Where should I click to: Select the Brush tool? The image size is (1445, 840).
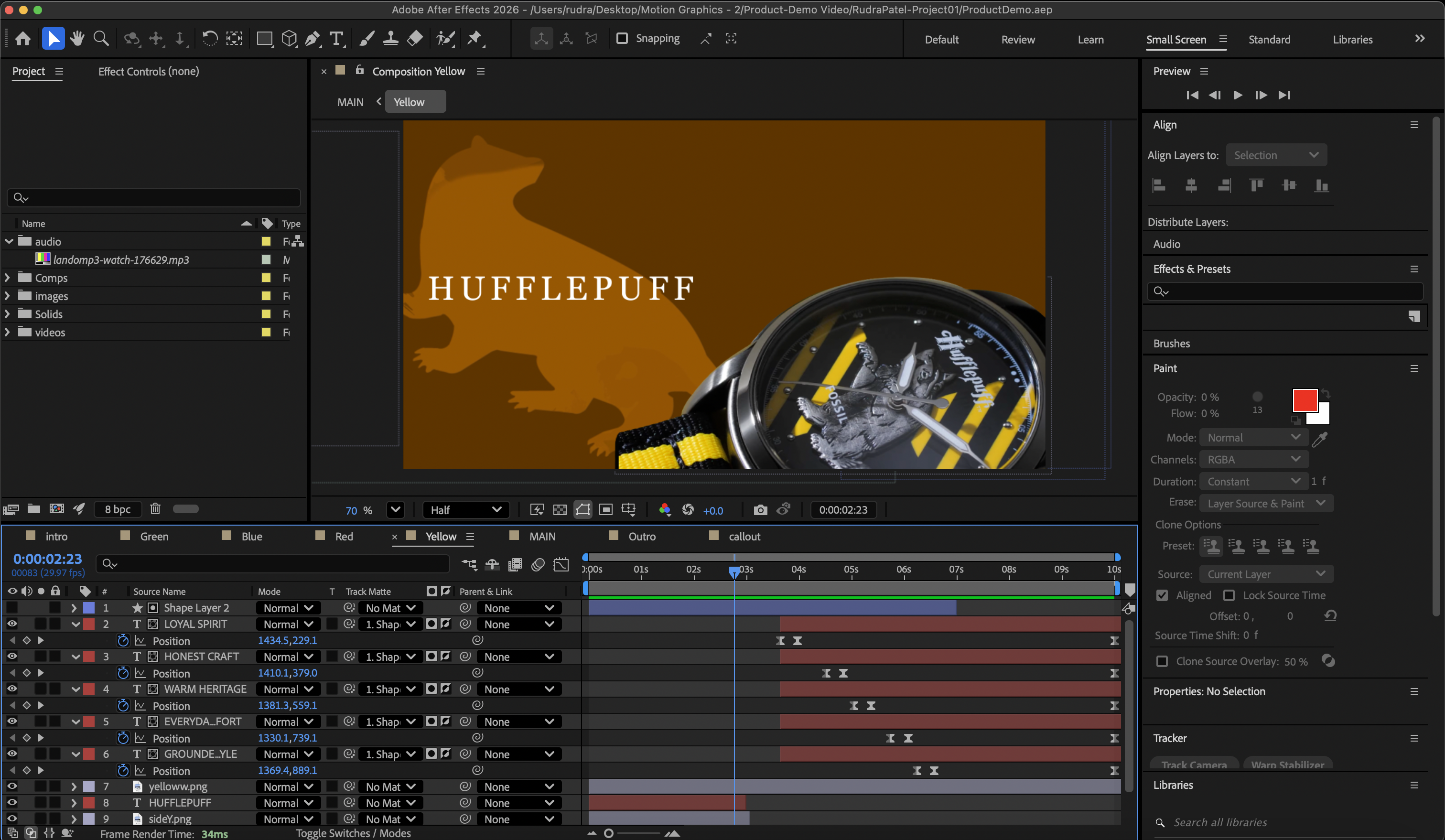click(x=367, y=38)
